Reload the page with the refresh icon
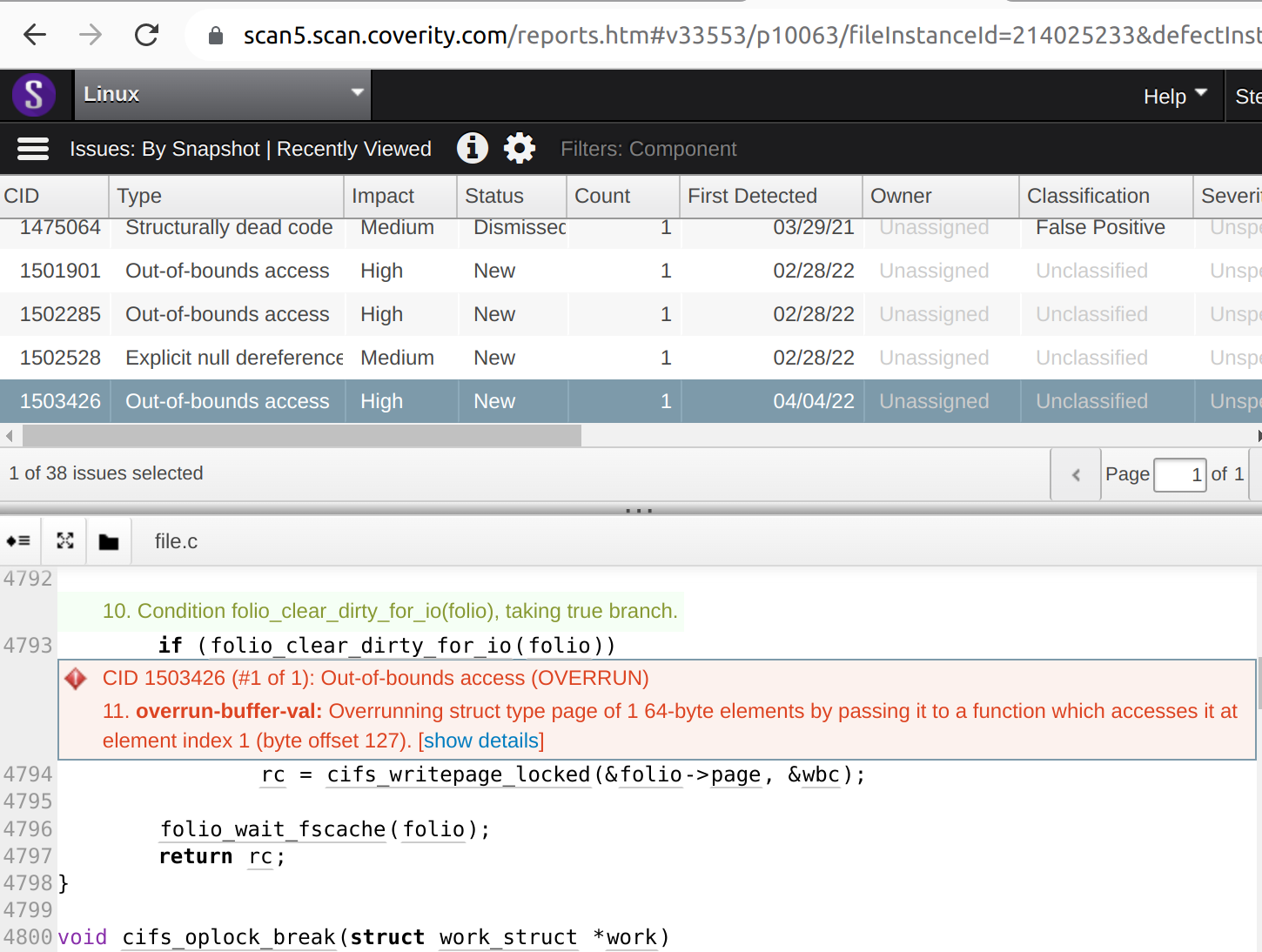This screenshot has height=952, width=1262. [x=146, y=35]
